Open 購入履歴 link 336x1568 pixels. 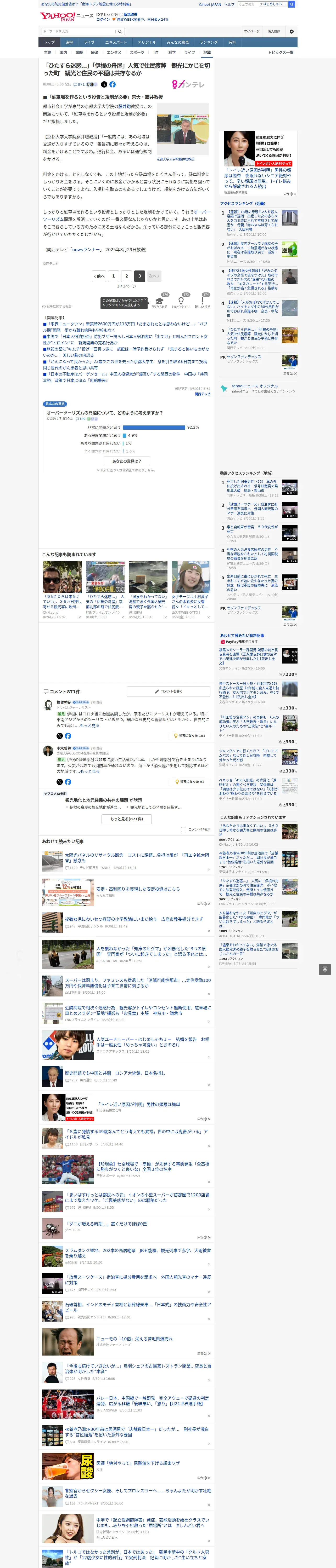[x=274, y=31]
